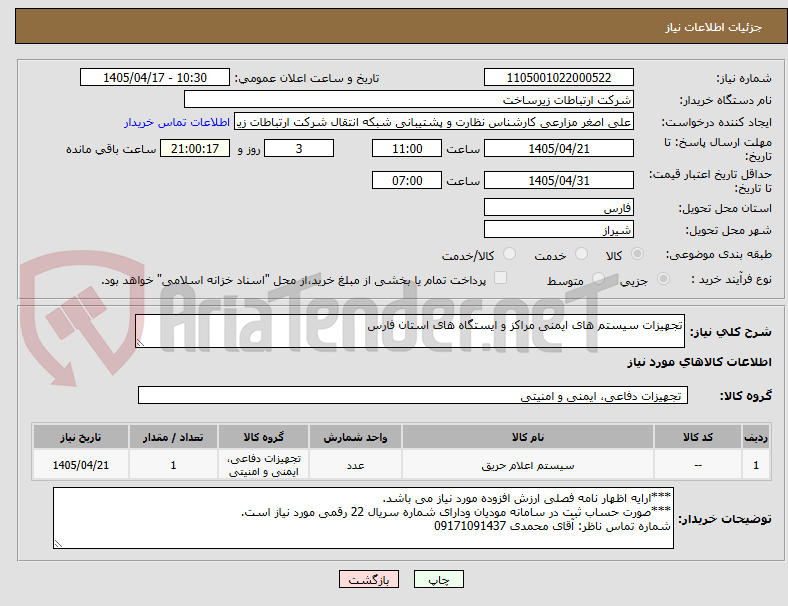Click the فارس delivery province field
Screen dimensions: 788x606
(558, 208)
